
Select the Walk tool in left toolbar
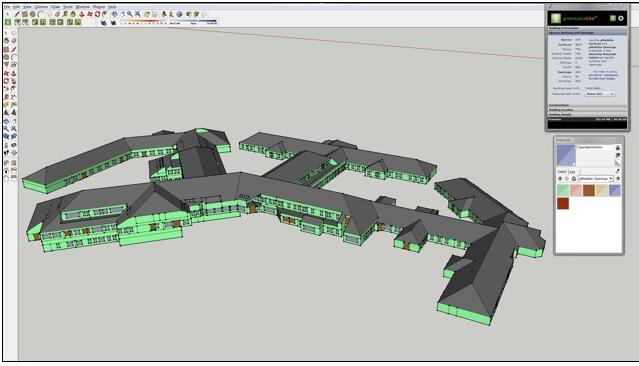(x=6, y=152)
